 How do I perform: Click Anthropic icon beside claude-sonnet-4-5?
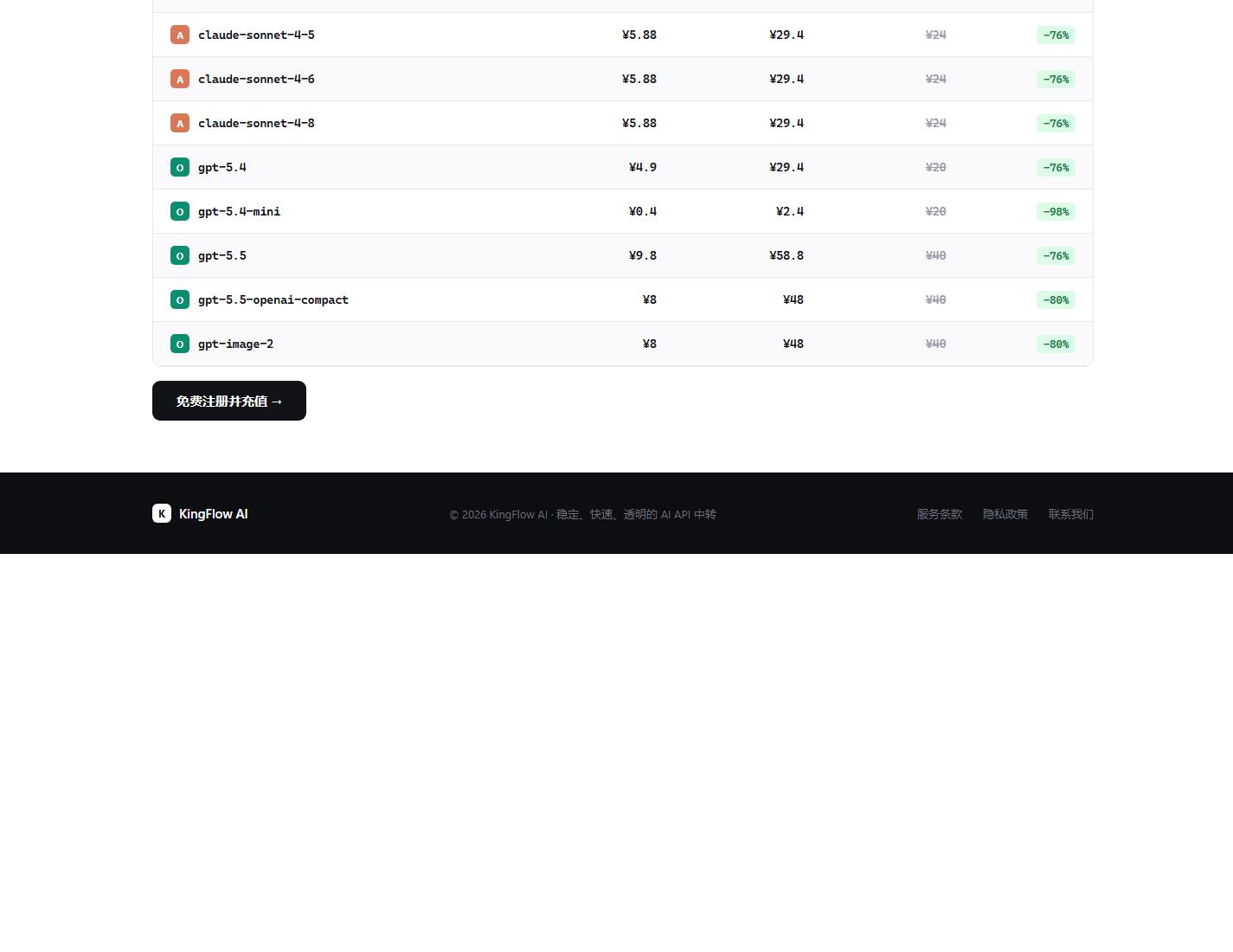(180, 35)
